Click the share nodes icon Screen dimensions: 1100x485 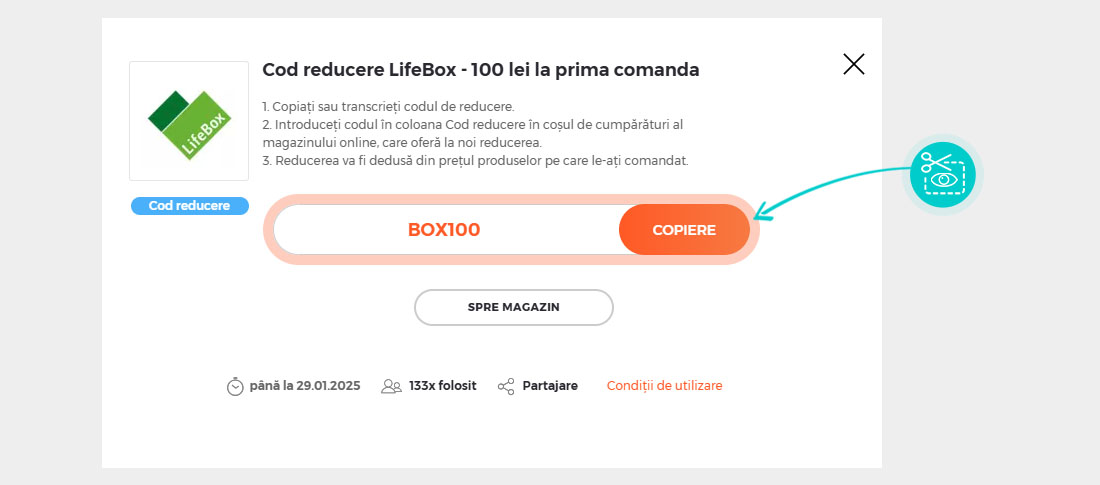(x=506, y=386)
